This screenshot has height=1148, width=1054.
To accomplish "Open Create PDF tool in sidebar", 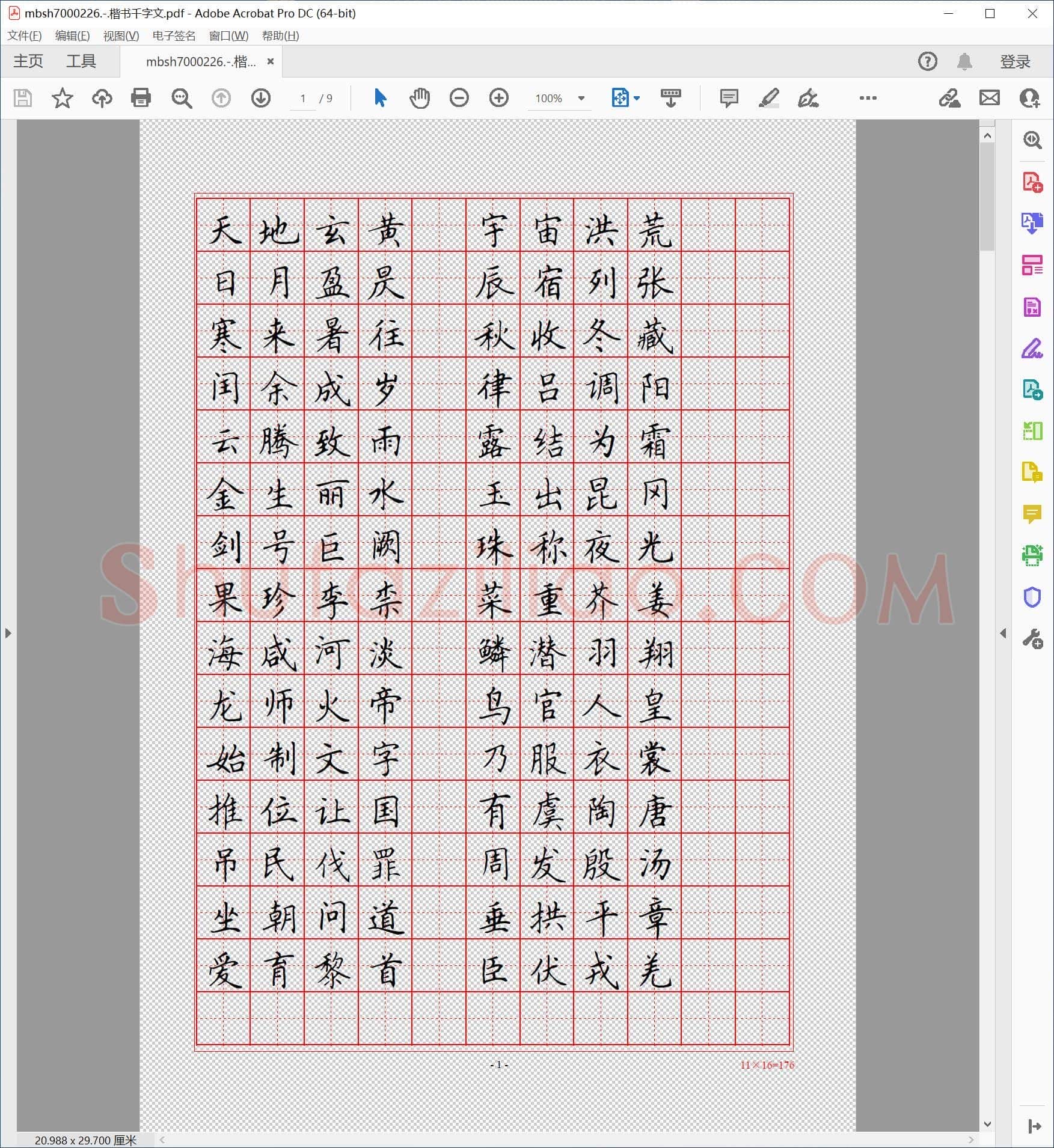I will click(x=1032, y=182).
